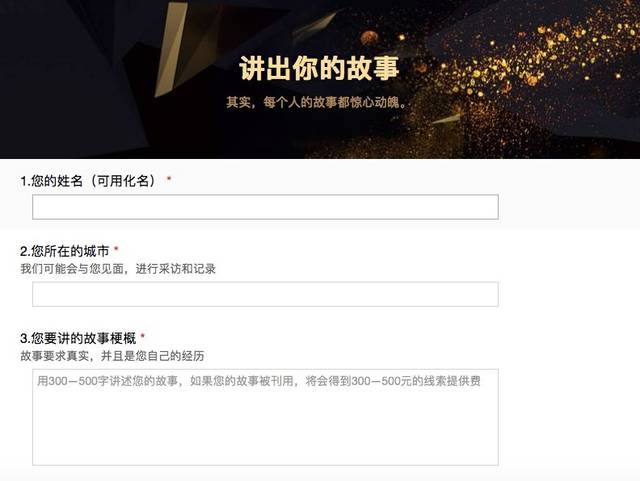The width and height of the screenshot is (640, 481).
Task: Click the subtitle 其实，每个人的故事都惊心动魄
Action: (x=317, y=102)
